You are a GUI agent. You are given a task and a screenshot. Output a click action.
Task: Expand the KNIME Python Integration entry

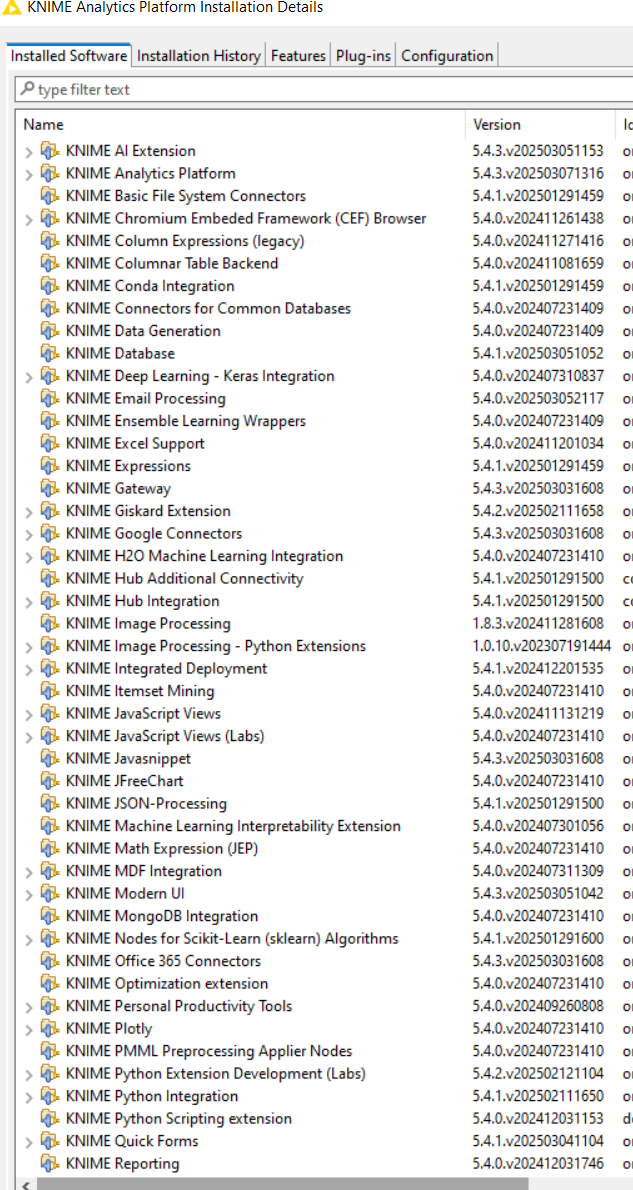28,1097
